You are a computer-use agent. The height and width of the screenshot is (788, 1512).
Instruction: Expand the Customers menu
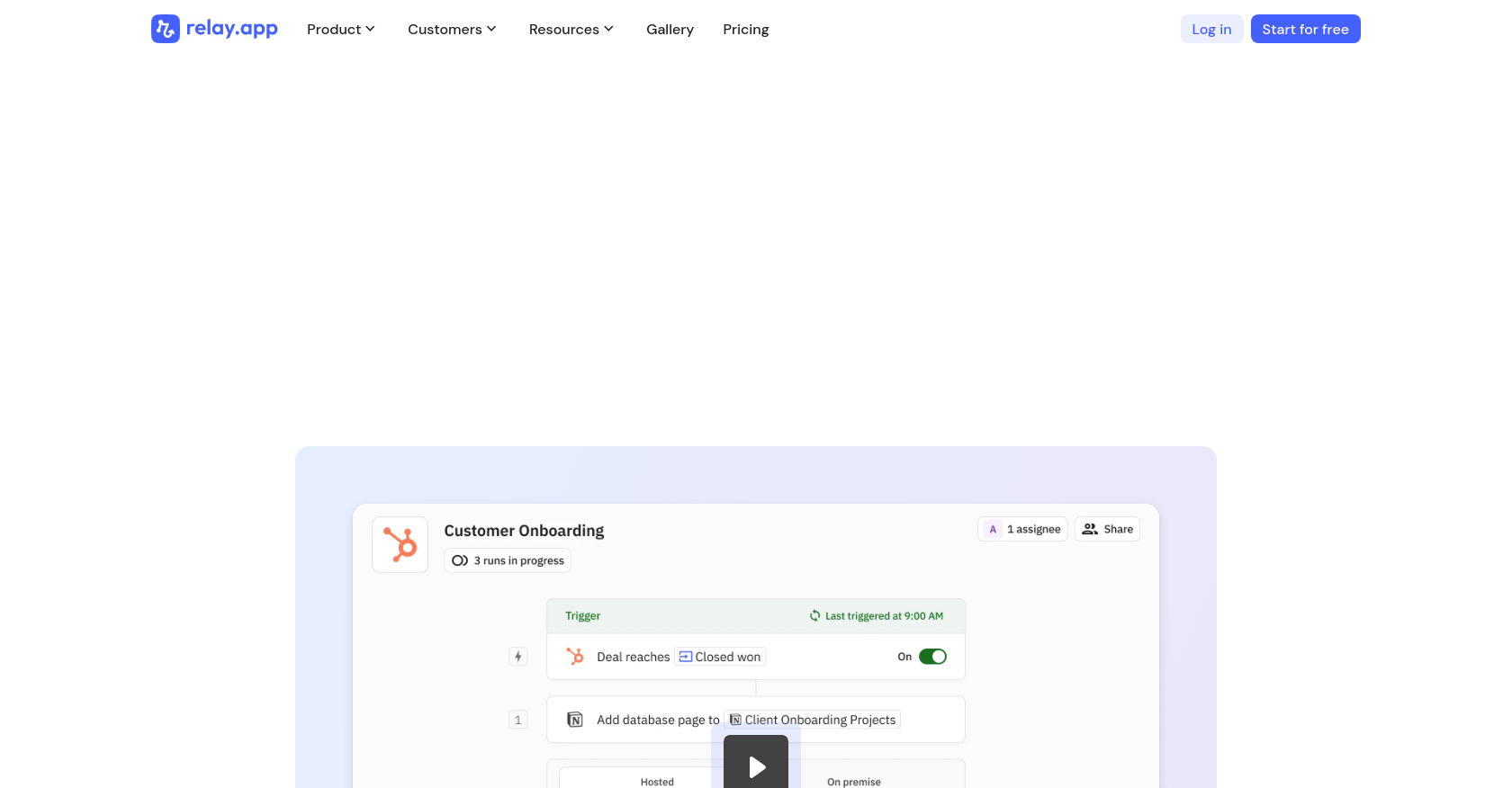tap(452, 29)
